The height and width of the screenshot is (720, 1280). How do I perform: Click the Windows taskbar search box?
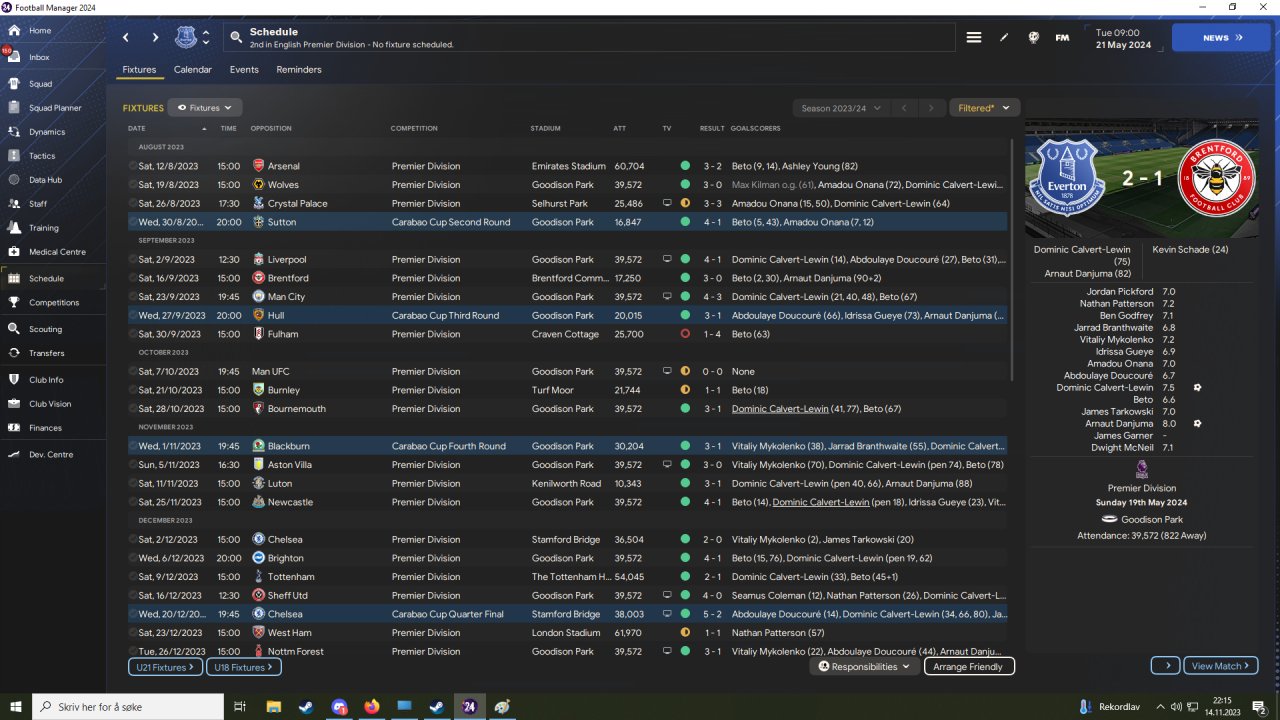129,707
